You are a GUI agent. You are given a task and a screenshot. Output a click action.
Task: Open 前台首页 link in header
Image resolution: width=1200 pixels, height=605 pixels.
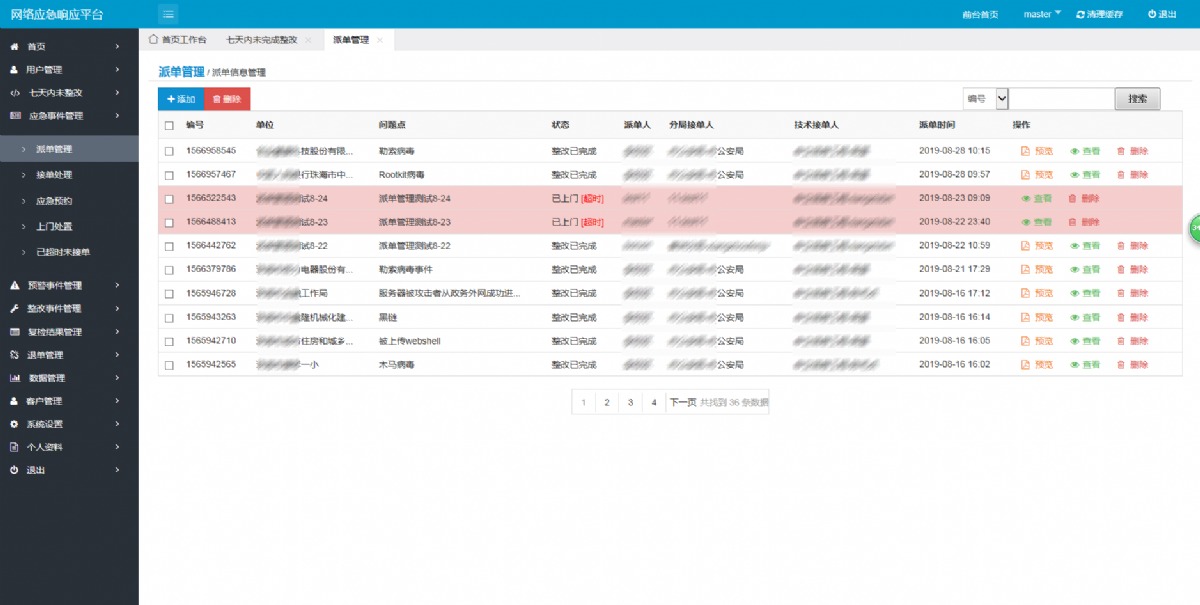pos(980,14)
